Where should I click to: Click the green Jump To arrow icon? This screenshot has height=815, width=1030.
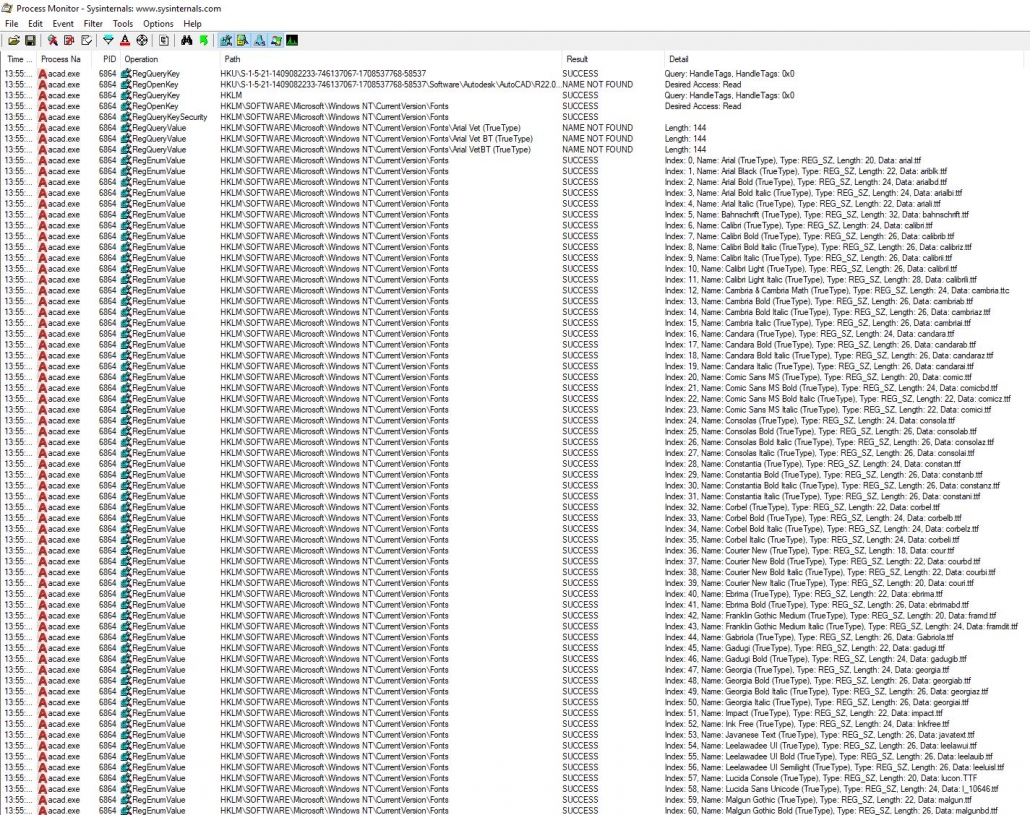tap(204, 41)
